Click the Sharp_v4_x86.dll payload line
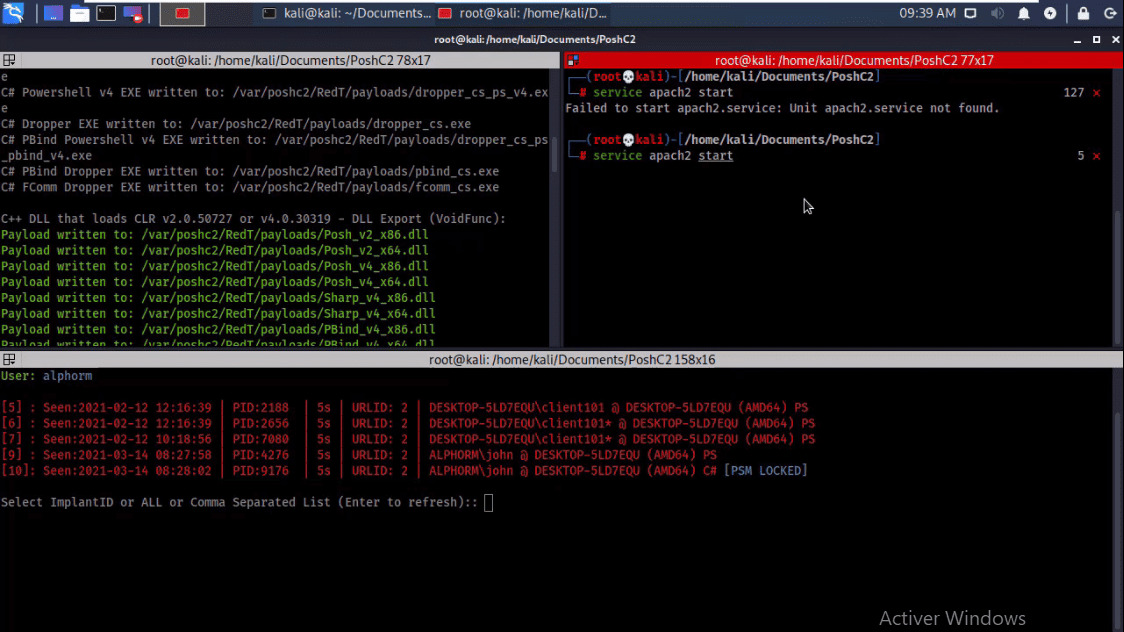1124x632 pixels. click(218, 297)
